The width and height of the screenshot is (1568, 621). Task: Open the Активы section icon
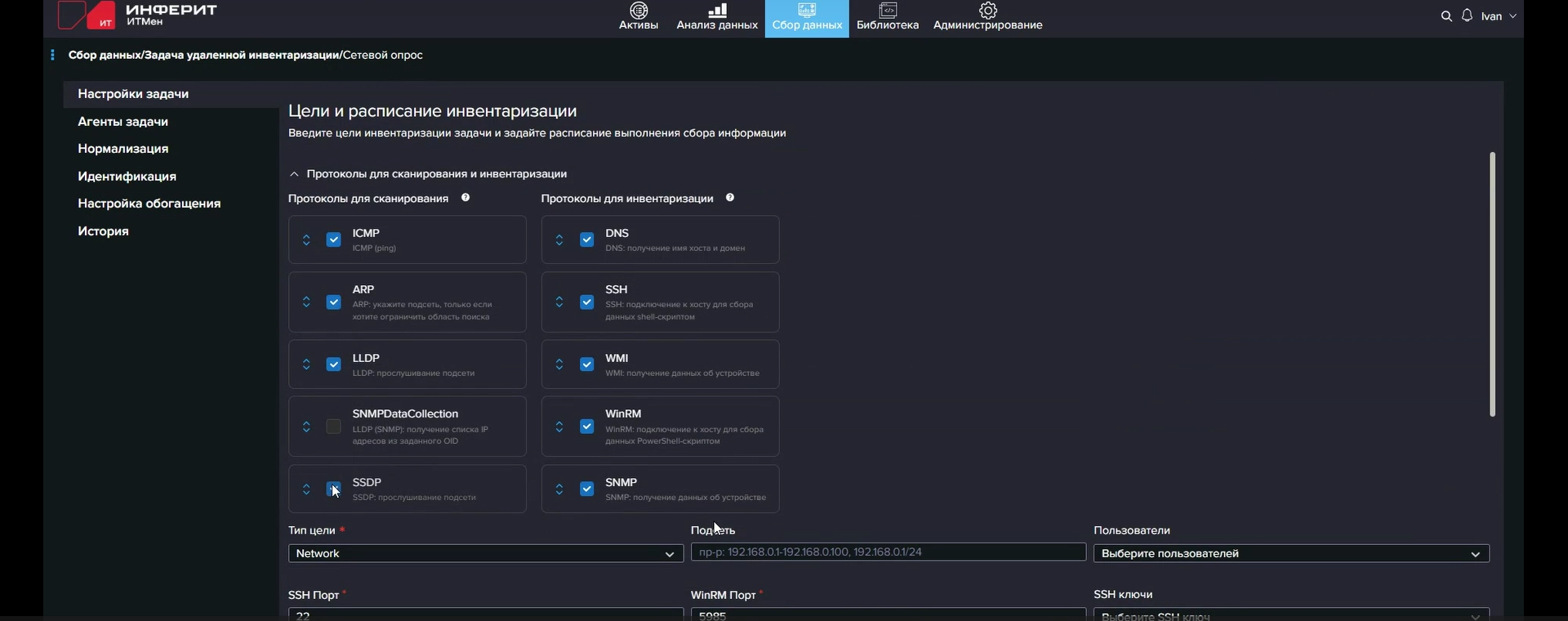coord(639,11)
